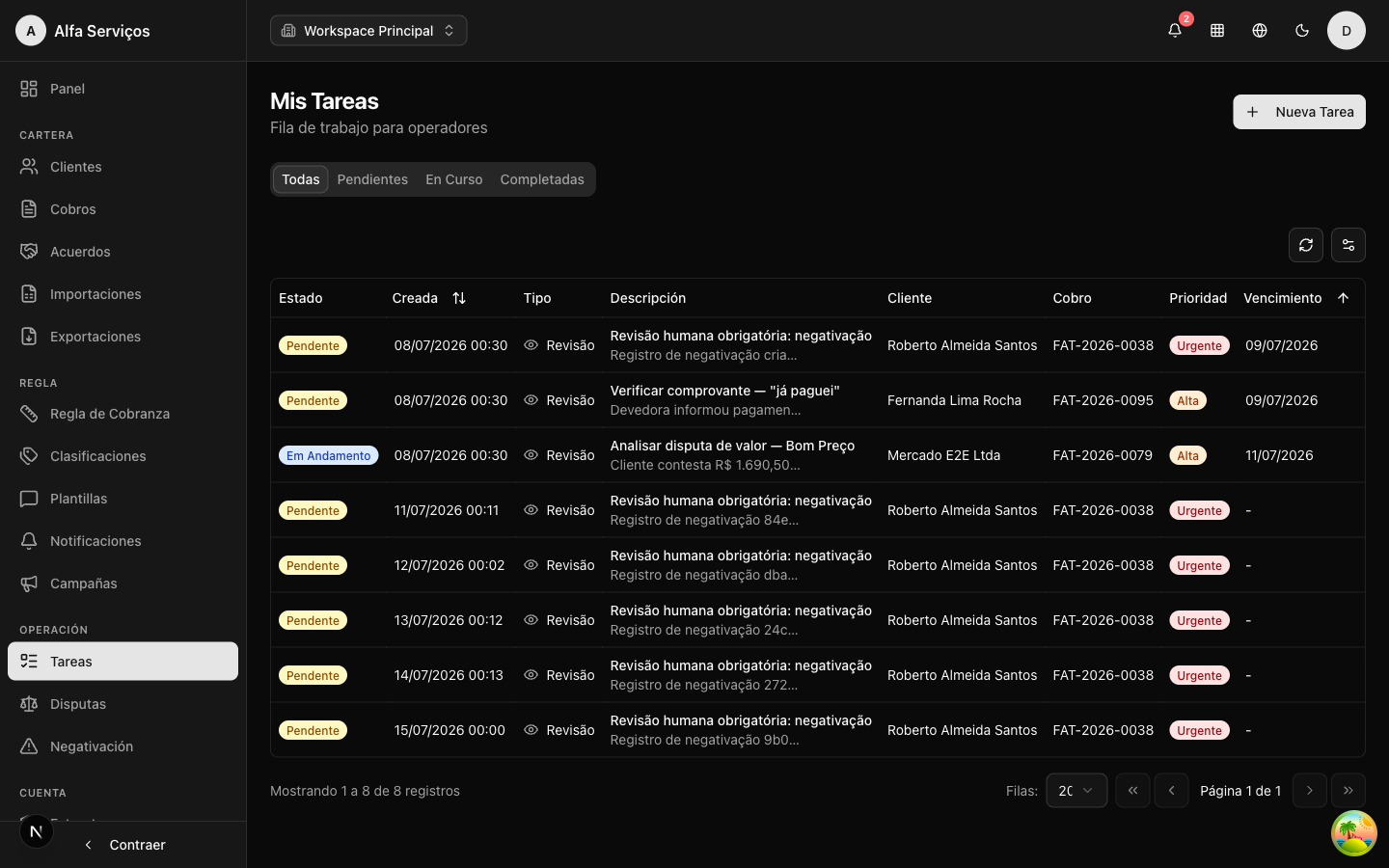1389x868 pixels.
Task: Toggle sort arrow on Vencimiento column
Action: point(1343,298)
